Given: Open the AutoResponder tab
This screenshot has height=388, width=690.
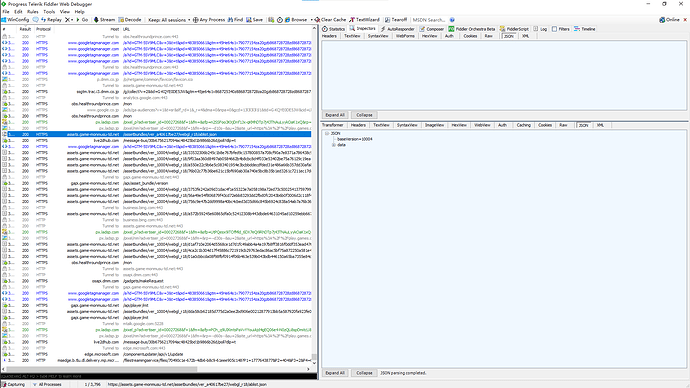Looking at the screenshot, I should tap(397, 29).
